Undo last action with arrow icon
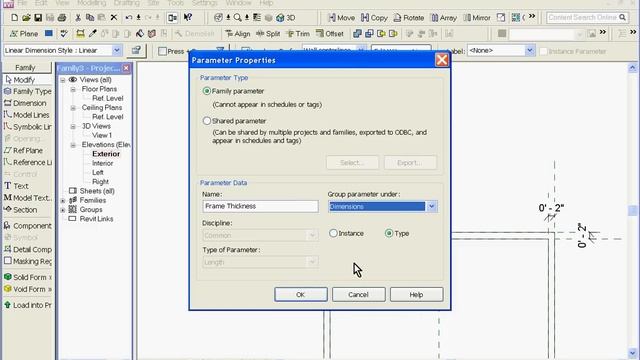This screenshot has height=360, width=640. [129, 18]
